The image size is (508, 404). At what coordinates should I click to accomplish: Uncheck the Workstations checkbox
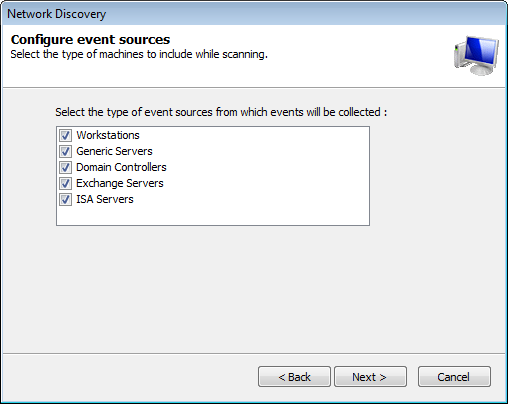65,135
